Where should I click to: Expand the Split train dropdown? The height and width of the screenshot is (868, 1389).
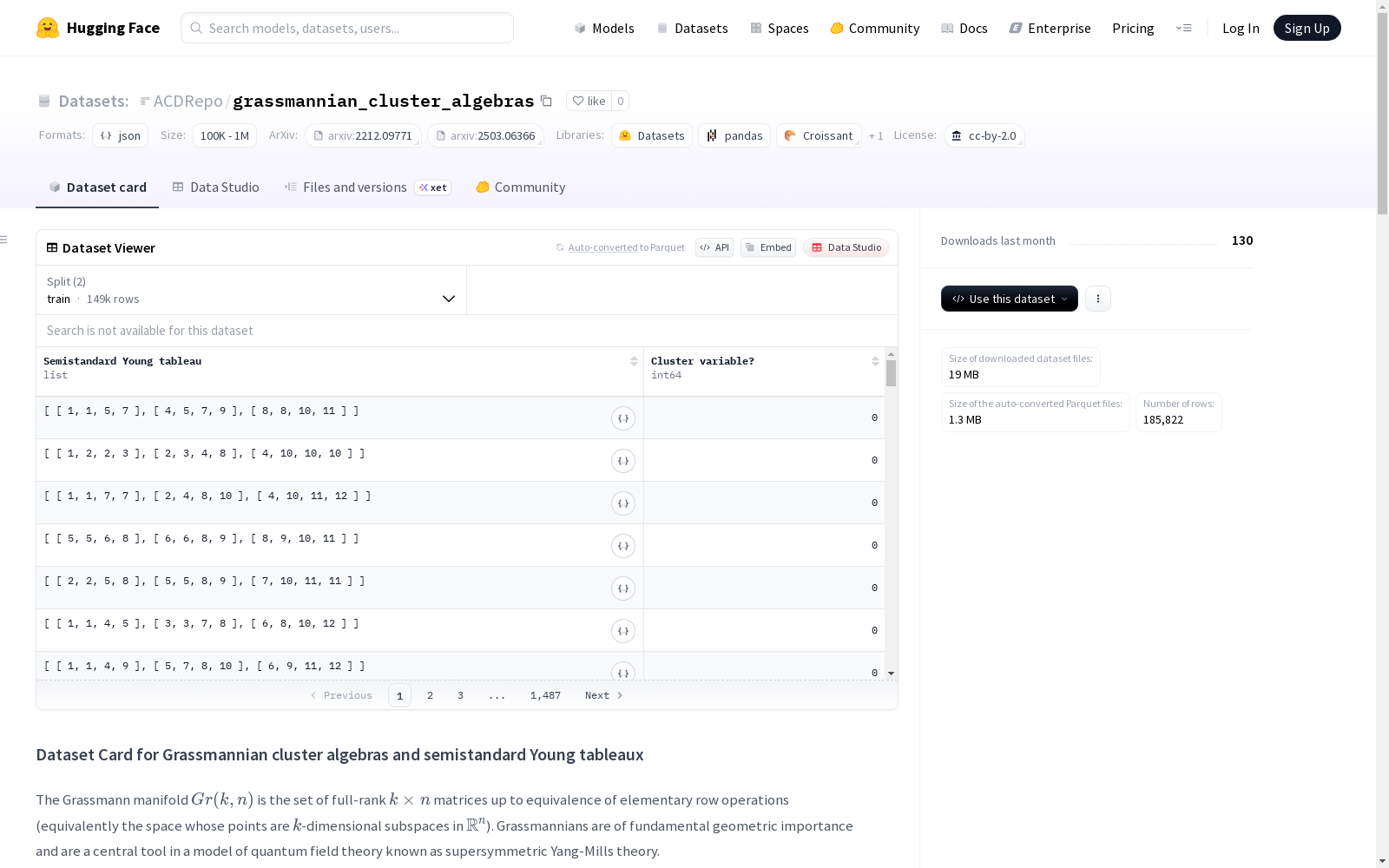tap(252, 290)
